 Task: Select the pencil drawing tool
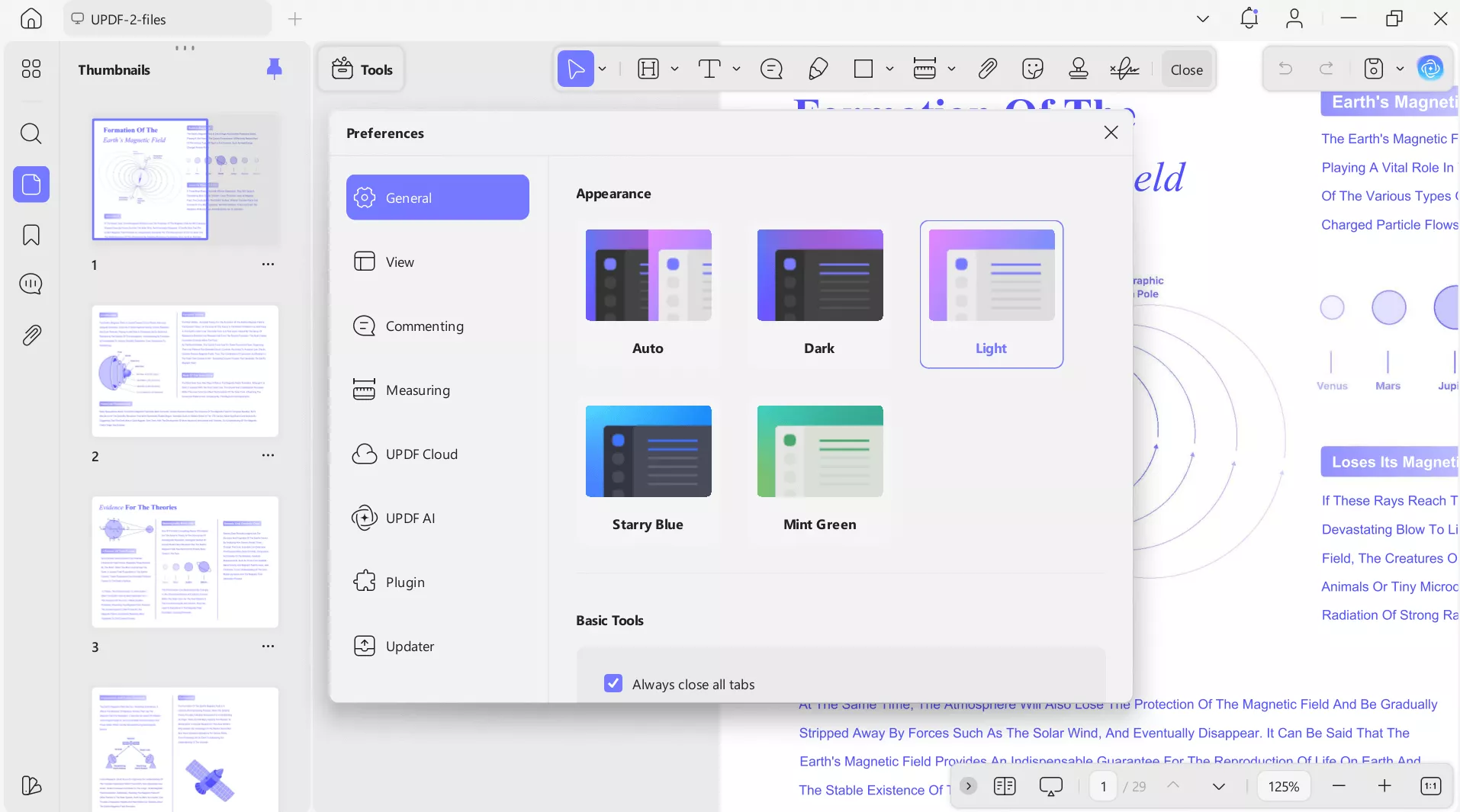pyautogui.click(x=818, y=69)
